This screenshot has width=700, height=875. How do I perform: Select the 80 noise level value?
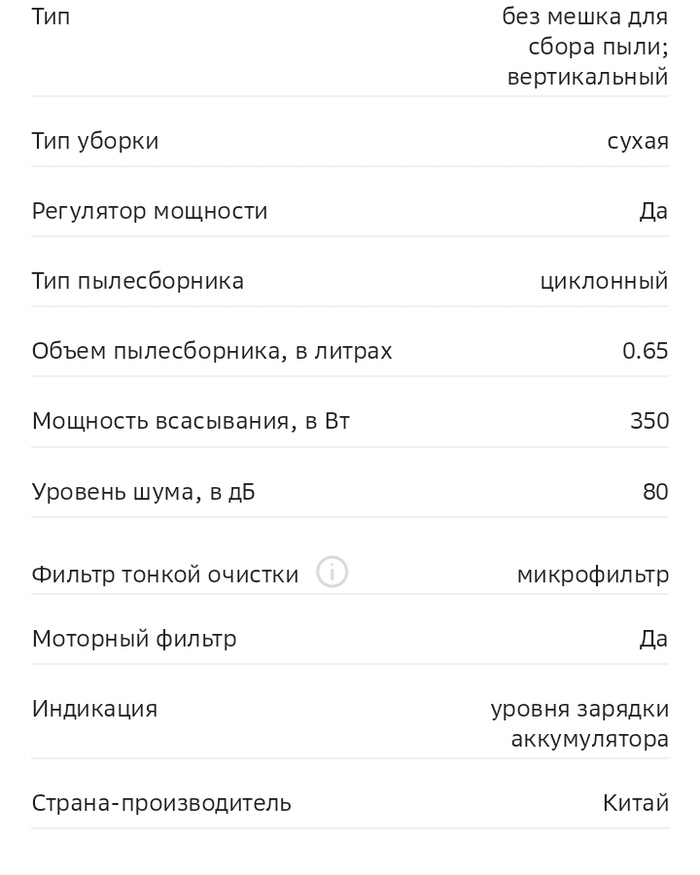(x=655, y=491)
